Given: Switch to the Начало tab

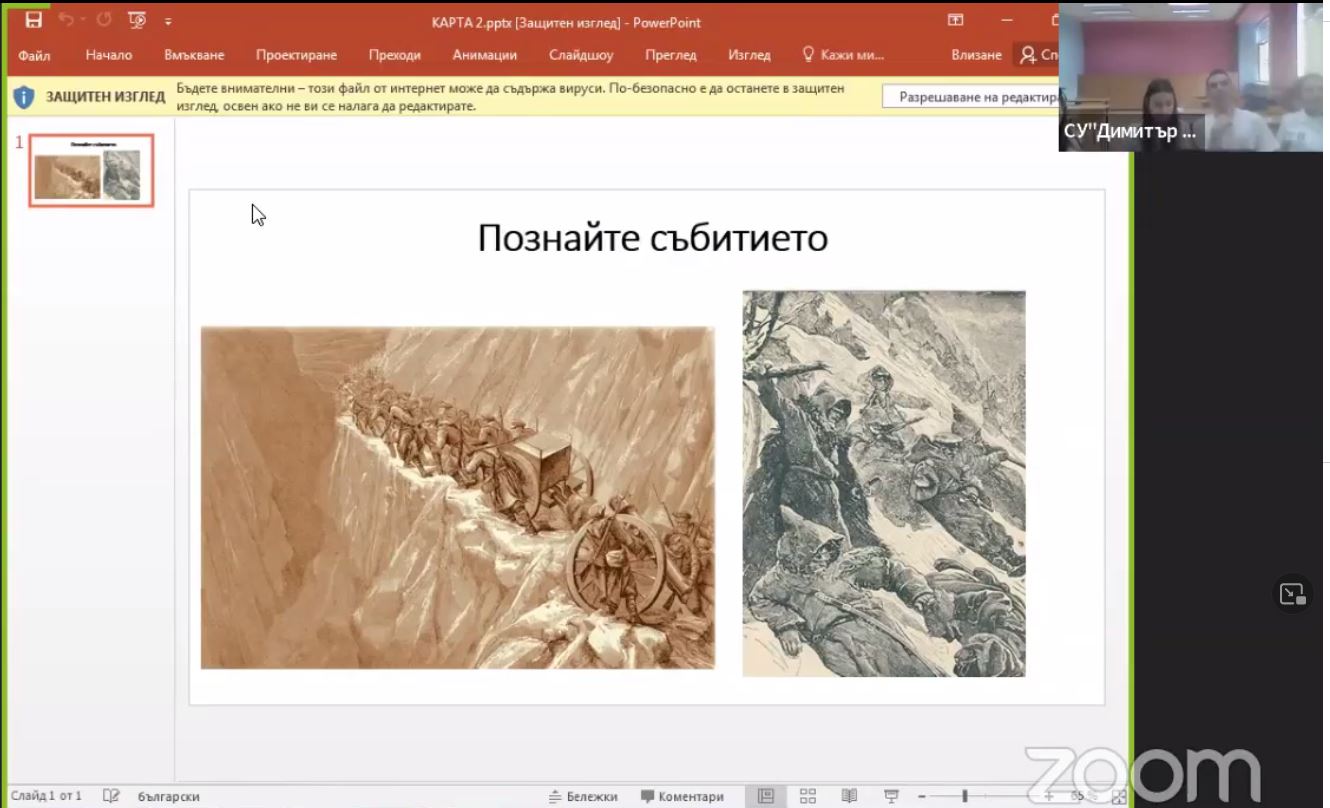Looking at the screenshot, I should click(109, 55).
